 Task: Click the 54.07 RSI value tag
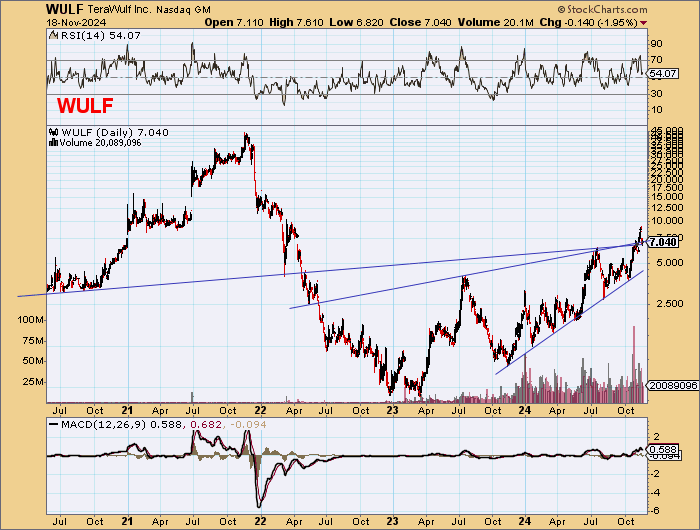[x=662, y=75]
